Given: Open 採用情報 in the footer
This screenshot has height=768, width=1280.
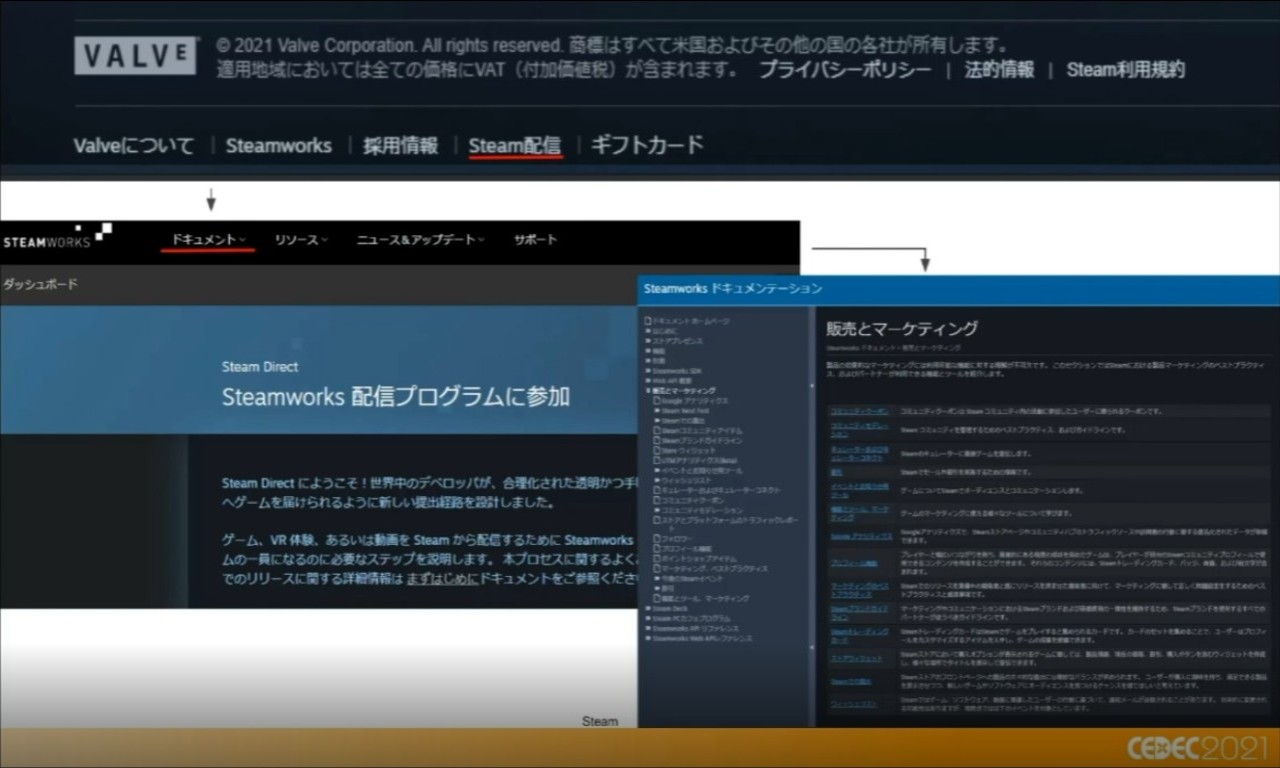Looking at the screenshot, I should (400, 145).
